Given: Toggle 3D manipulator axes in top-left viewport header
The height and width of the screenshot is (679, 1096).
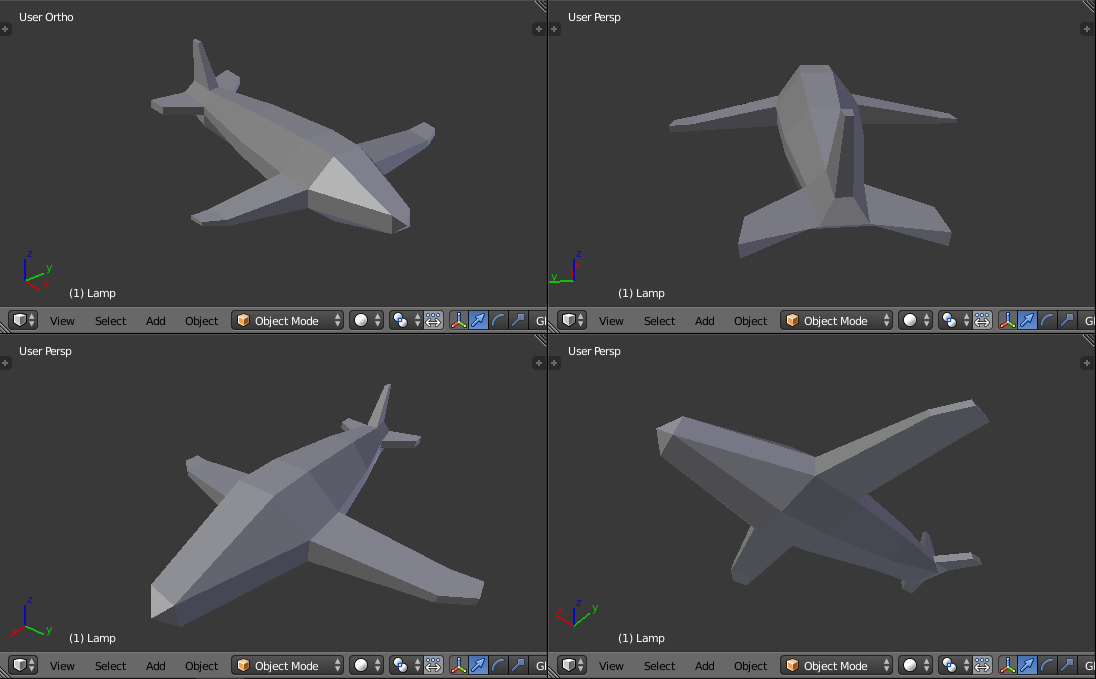Looking at the screenshot, I should point(459,320).
